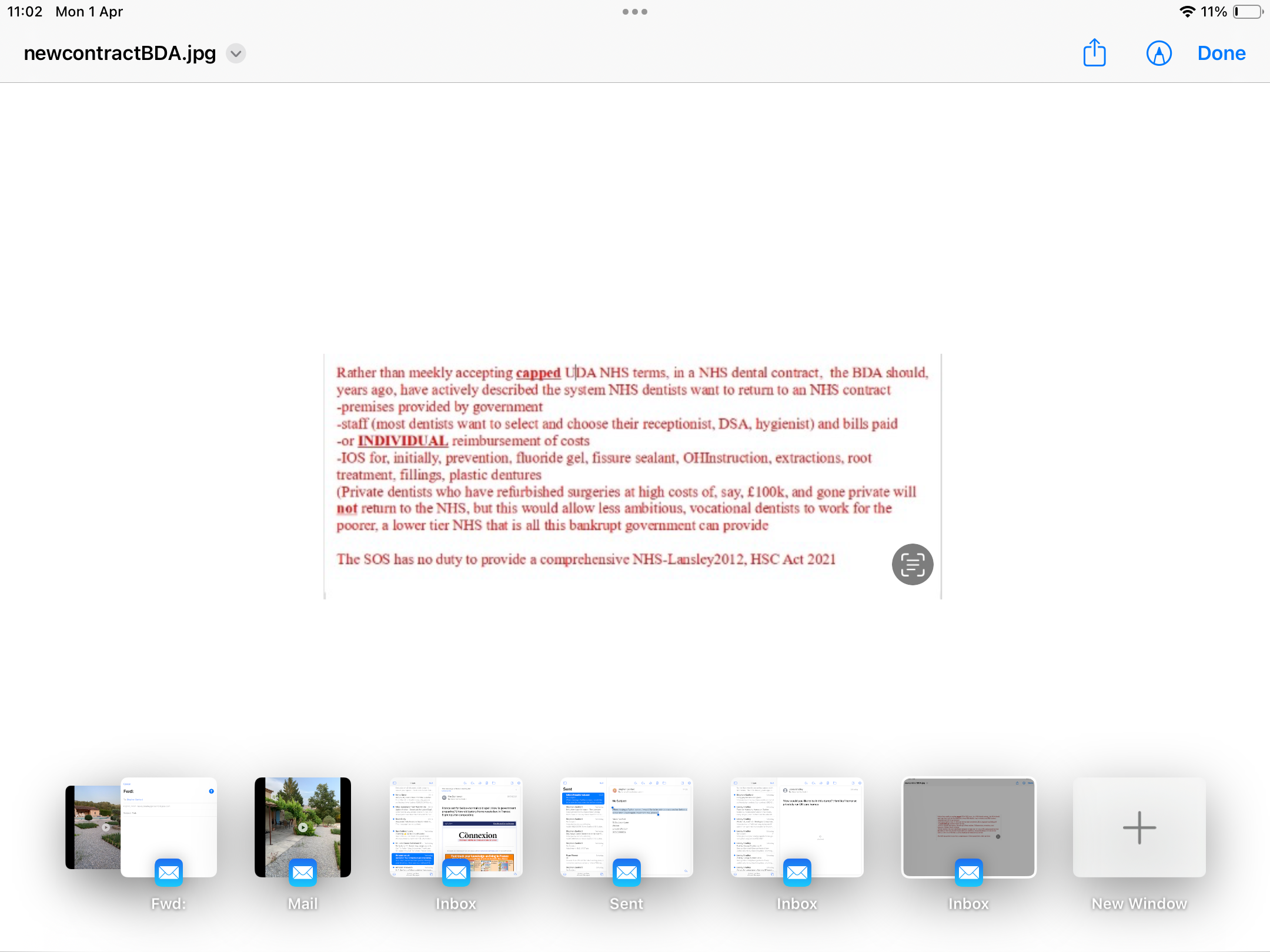This screenshot has width=1270, height=952.
Task: Tap the line '-premises provided by government'
Action: (439, 407)
